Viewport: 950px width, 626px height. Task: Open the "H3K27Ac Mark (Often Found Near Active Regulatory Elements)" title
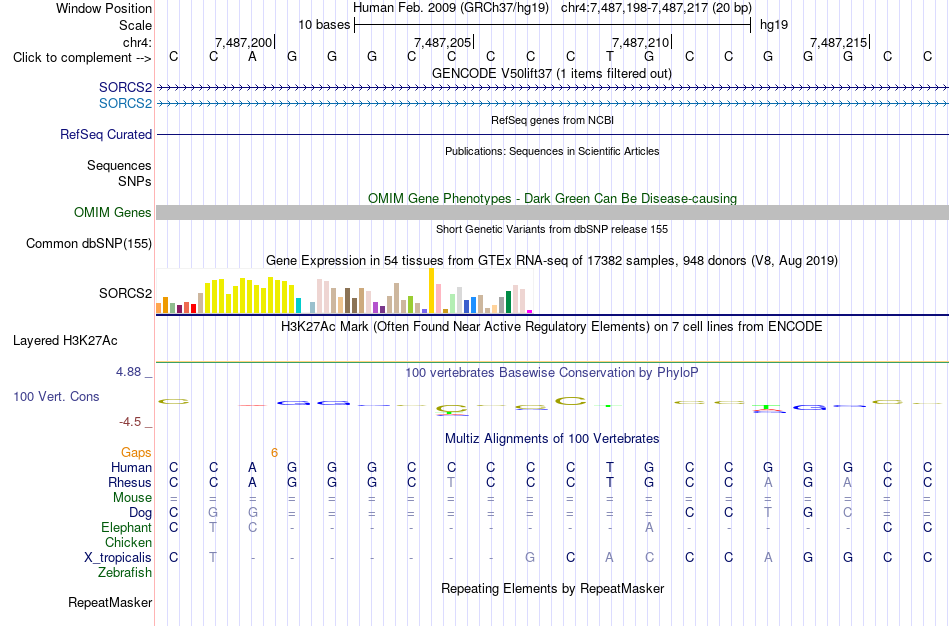552,327
